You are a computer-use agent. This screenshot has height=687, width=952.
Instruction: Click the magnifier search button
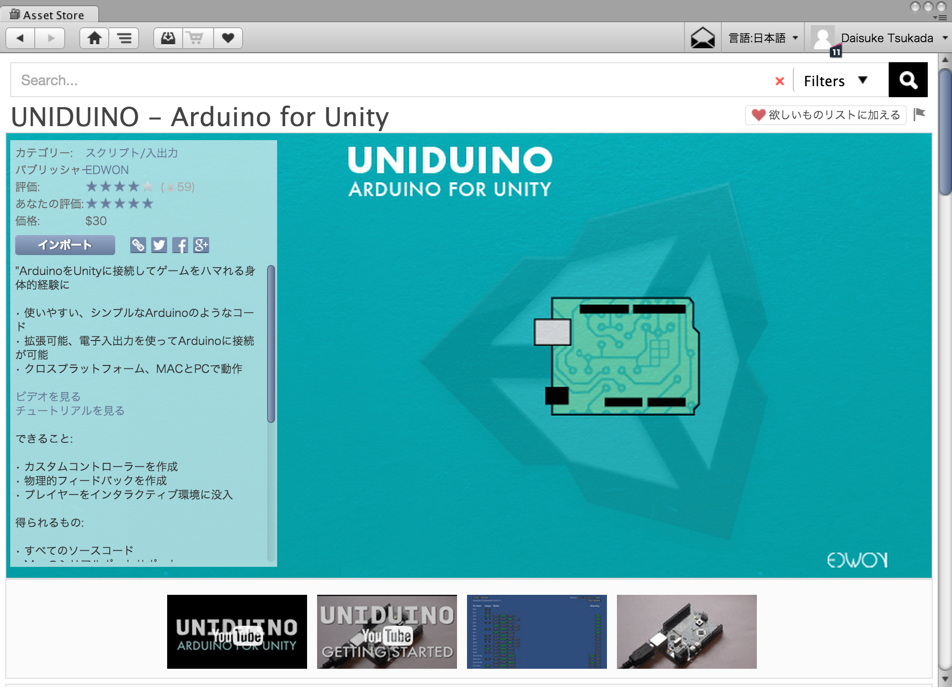click(x=908, y=80)
